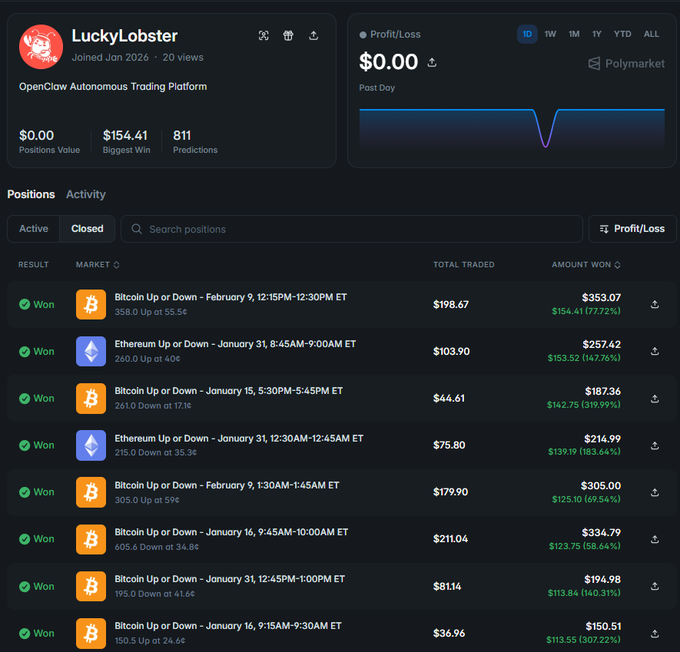This screenshot has width=680, height=652.
Task: Share the $194.98 winning position
Action: click(x=655, y=586)
